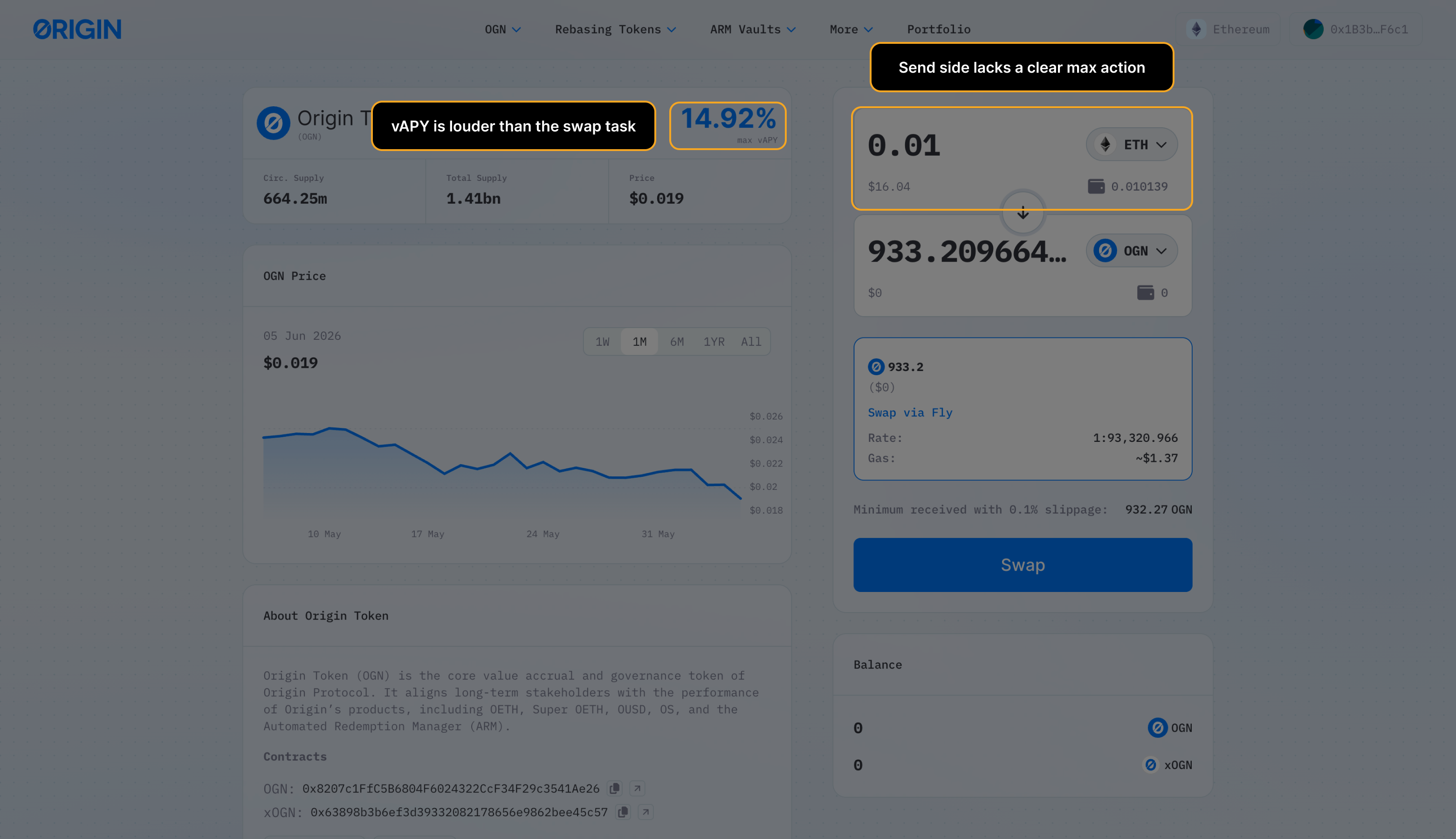Viewport: 1456px width, 839px height.
Task: Select the 6M chart range
Action: point(677,342)
